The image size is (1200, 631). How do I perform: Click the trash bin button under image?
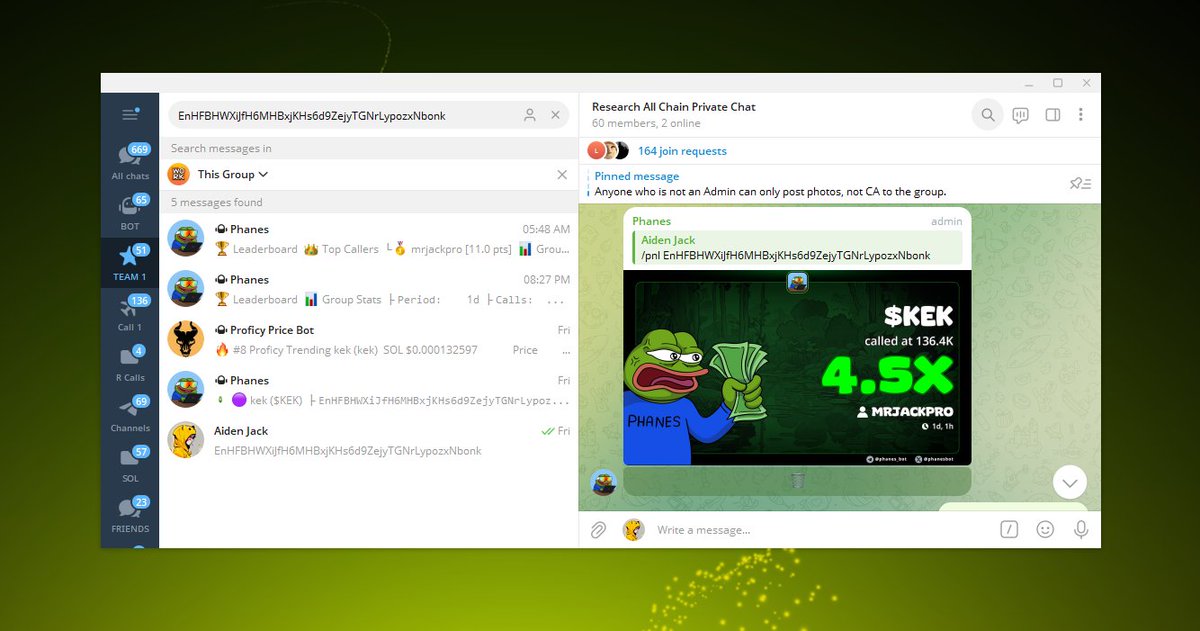pos(797,481)
